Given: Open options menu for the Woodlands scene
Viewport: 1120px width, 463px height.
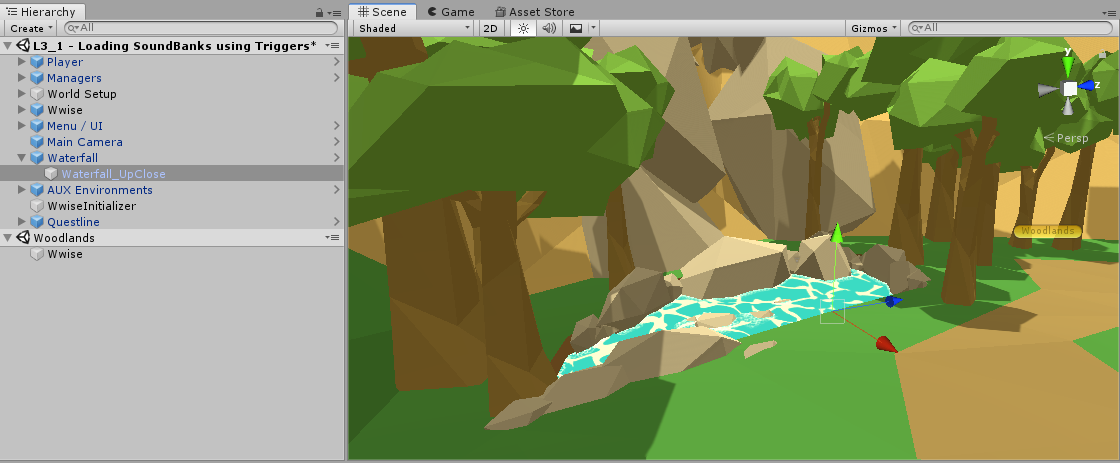Looking at the screenshot, I should pos(333,238).
